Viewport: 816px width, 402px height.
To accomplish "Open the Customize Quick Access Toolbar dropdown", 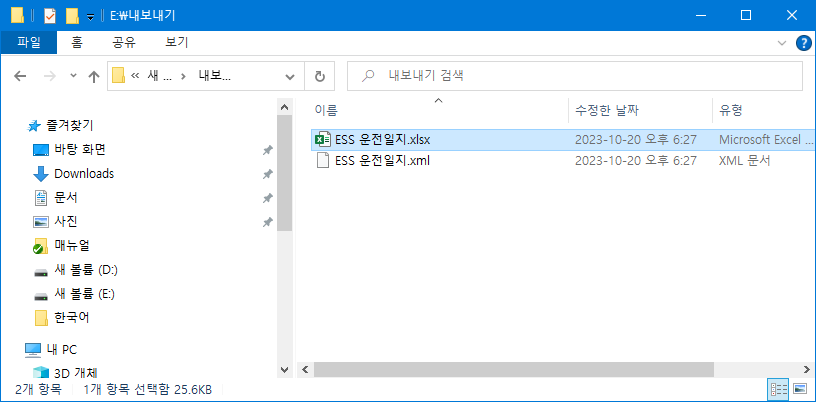I will coord(90,17).
